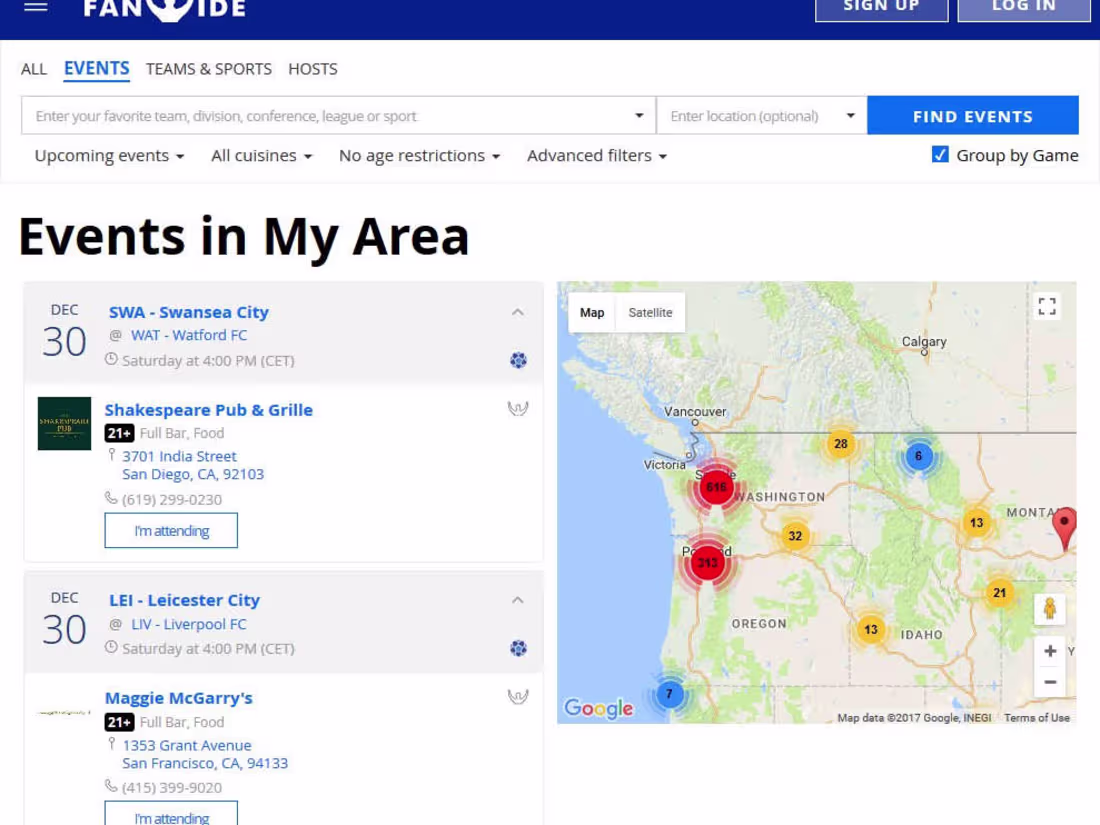
Task: Expand the Advanced filters dropdown
Action: tap(597, 156)
